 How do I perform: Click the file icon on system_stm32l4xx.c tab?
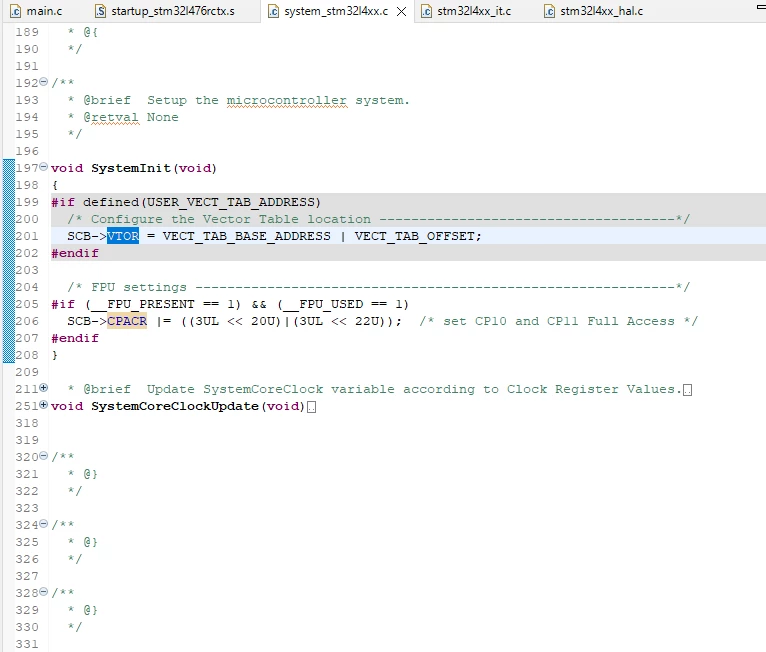click(274, 11)
